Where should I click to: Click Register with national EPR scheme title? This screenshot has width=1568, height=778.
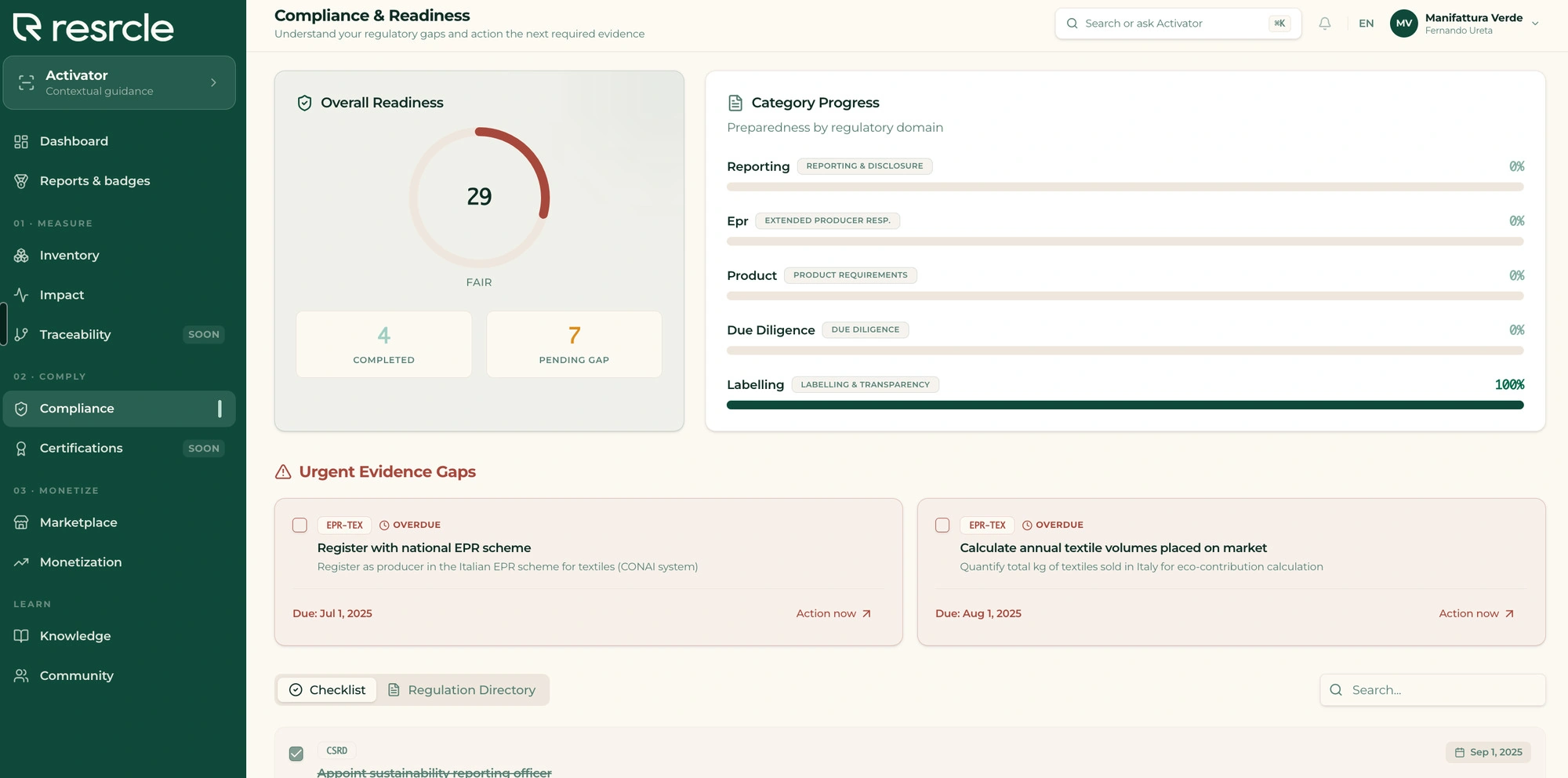pos(424,548)
